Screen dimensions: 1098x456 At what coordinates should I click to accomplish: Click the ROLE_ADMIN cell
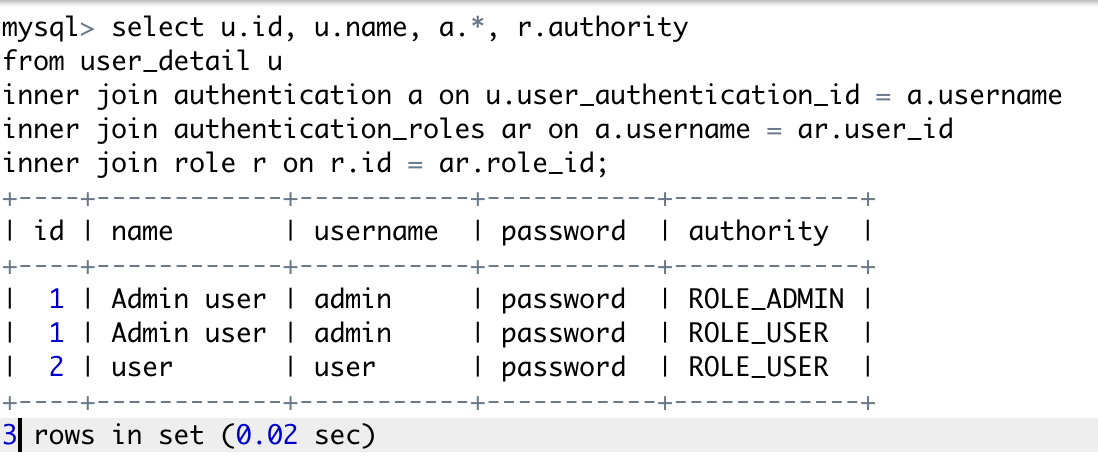point(766,300)
